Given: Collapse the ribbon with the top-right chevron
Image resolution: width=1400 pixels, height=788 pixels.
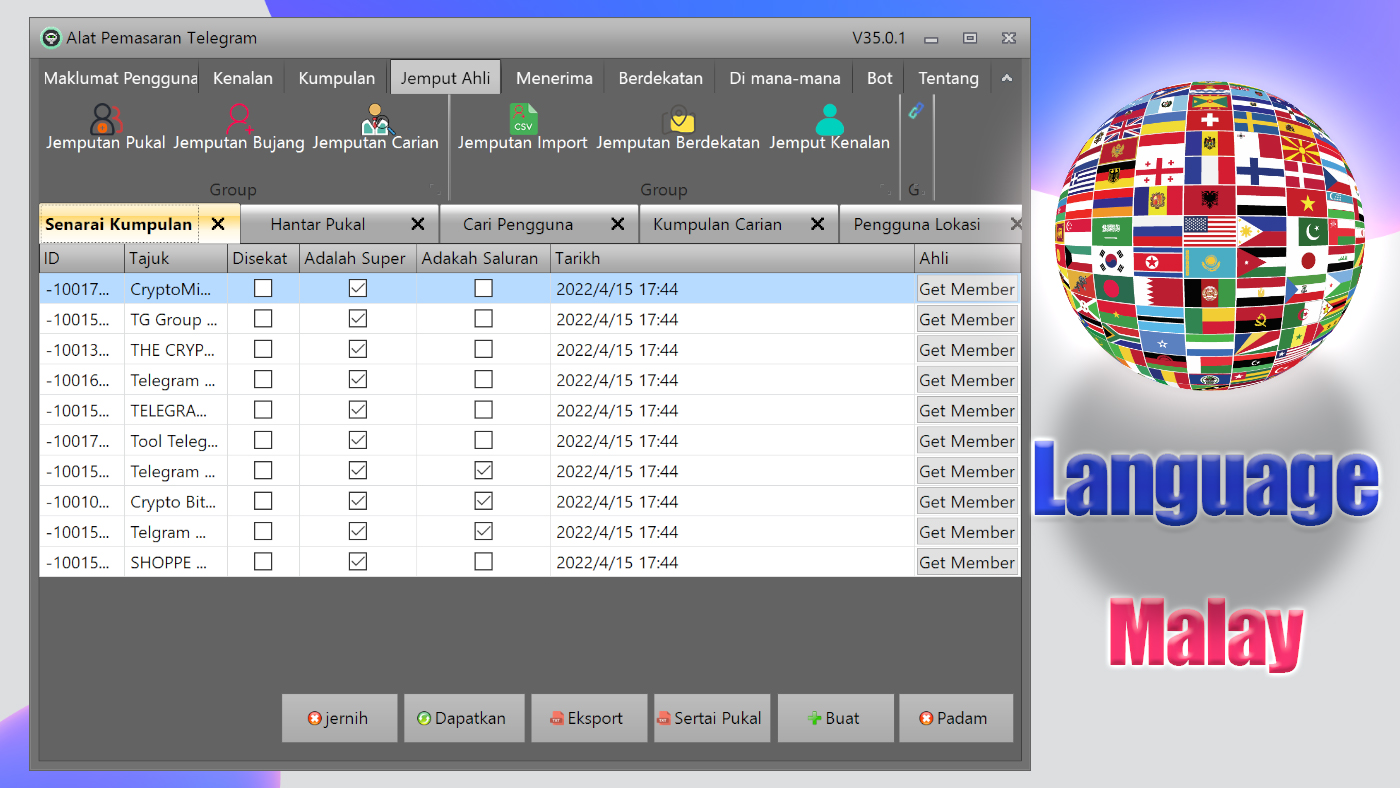Looking at the screenshot, I should (x=1007, y=77).
